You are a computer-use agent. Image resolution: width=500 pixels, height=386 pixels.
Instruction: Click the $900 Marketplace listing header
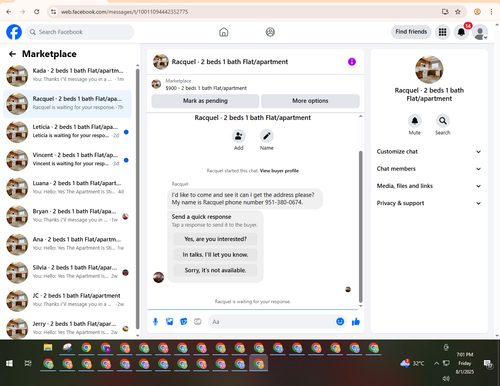coord(256,85)
